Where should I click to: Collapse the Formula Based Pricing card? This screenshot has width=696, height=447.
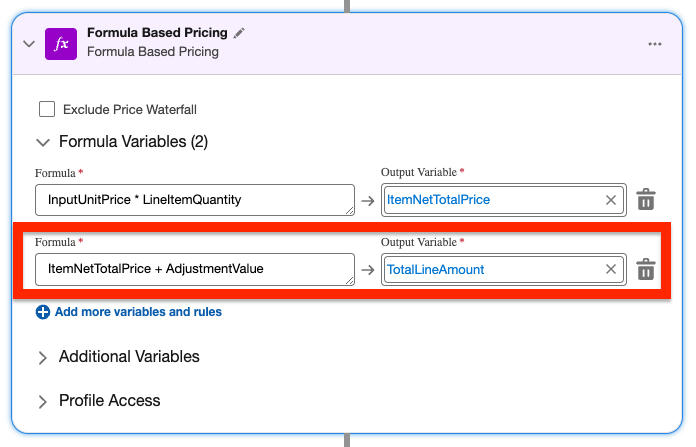click(x=29, y=44)
